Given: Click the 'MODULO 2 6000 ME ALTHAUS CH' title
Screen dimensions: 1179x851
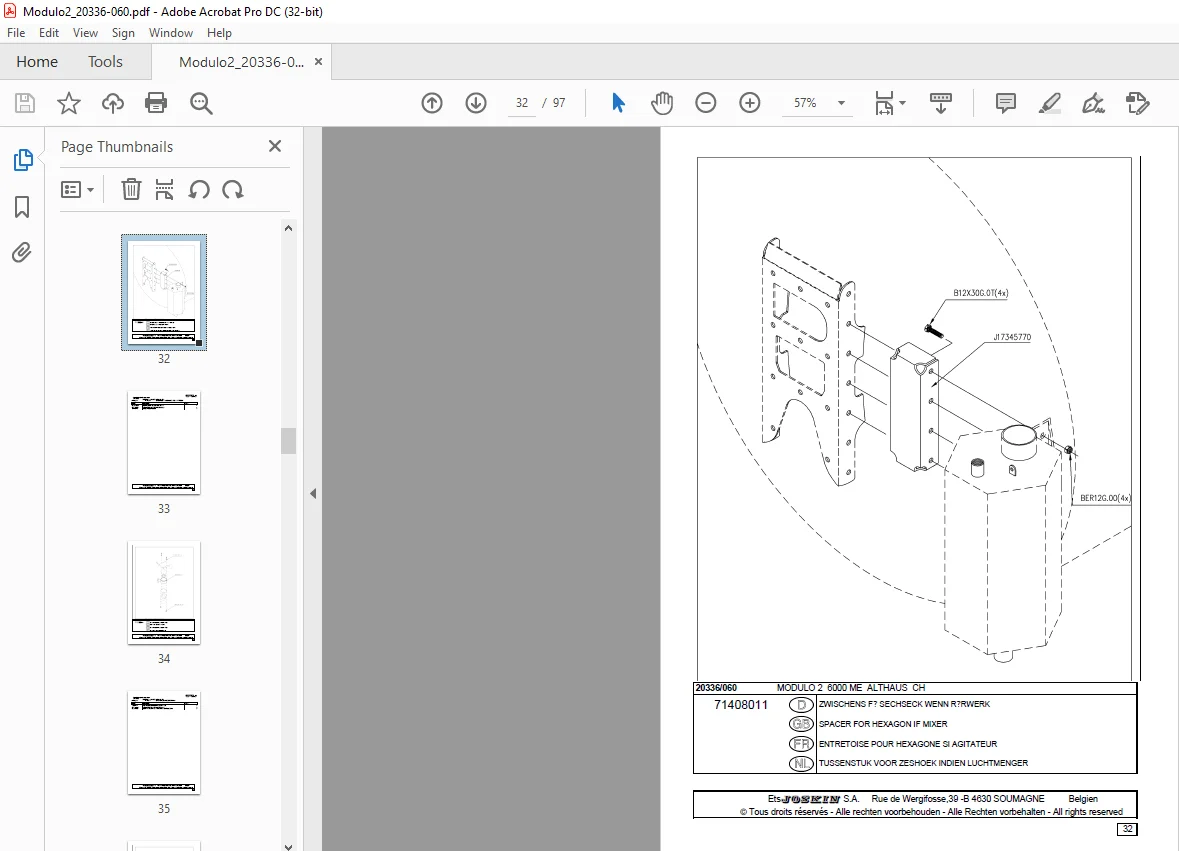Looking at the screenshot, I should pyautogui.click(x=850, y=688).
